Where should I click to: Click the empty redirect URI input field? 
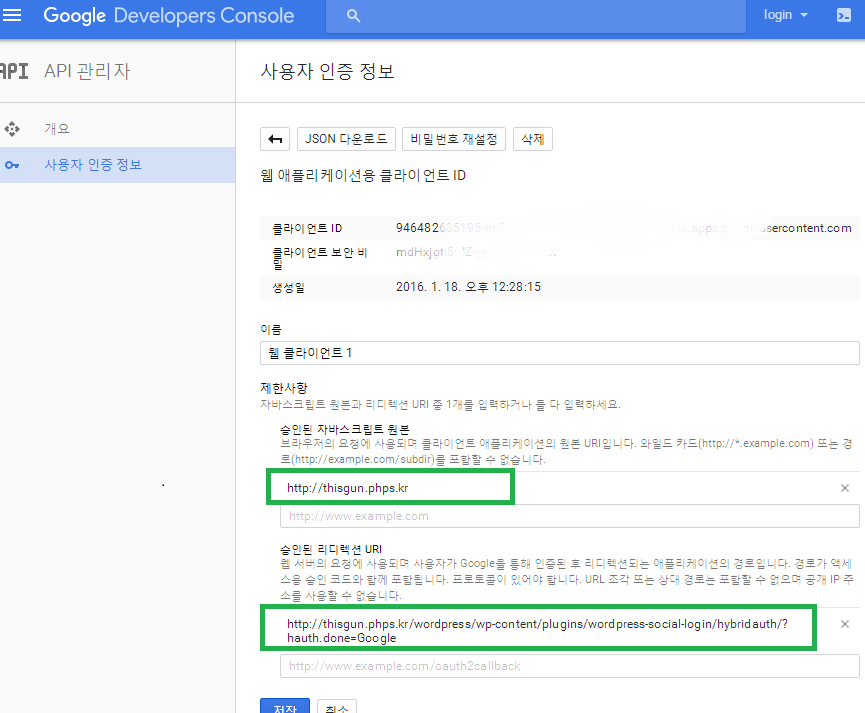[569, 666]
